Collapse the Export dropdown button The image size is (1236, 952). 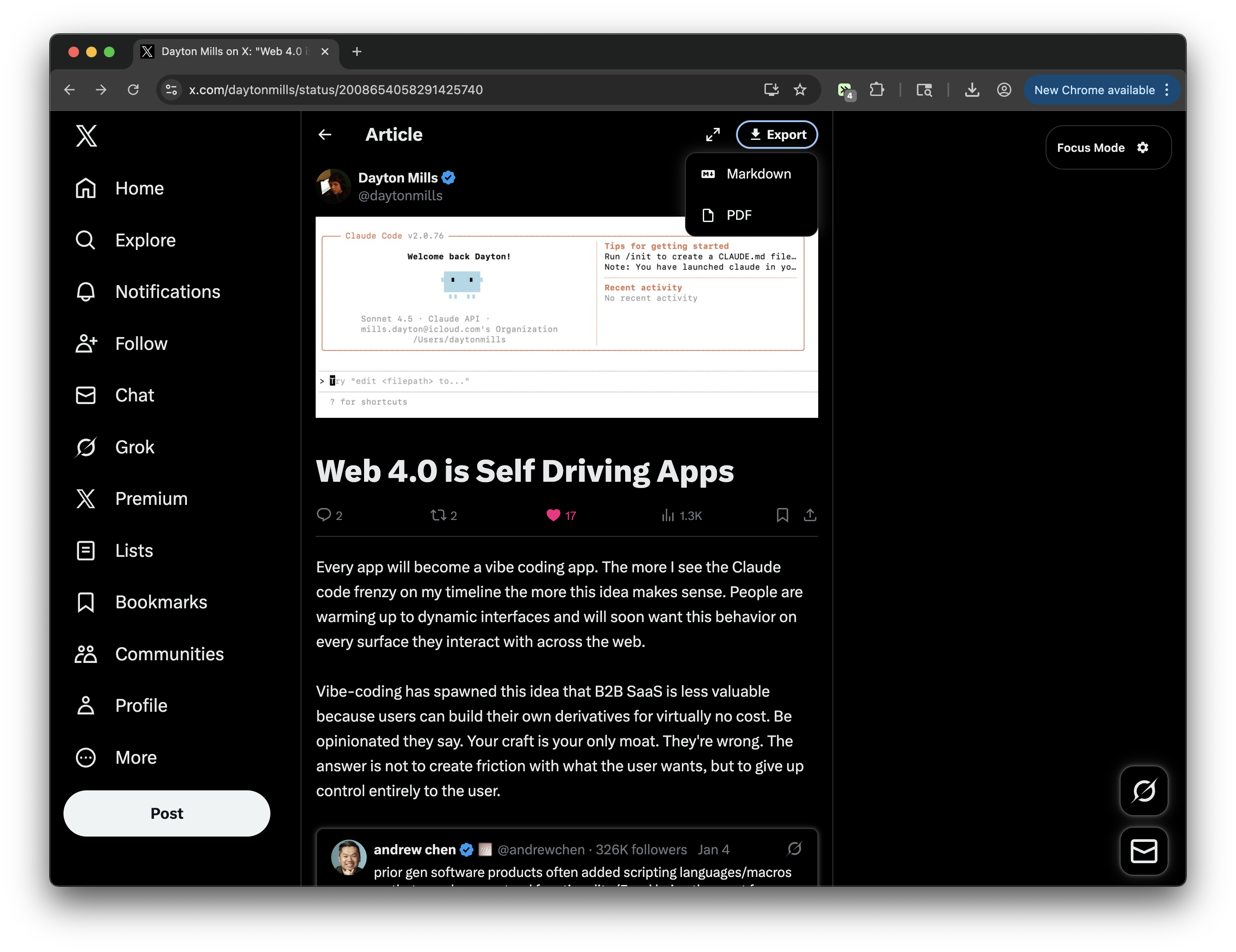pyautogui.click(x=776, y=135)
